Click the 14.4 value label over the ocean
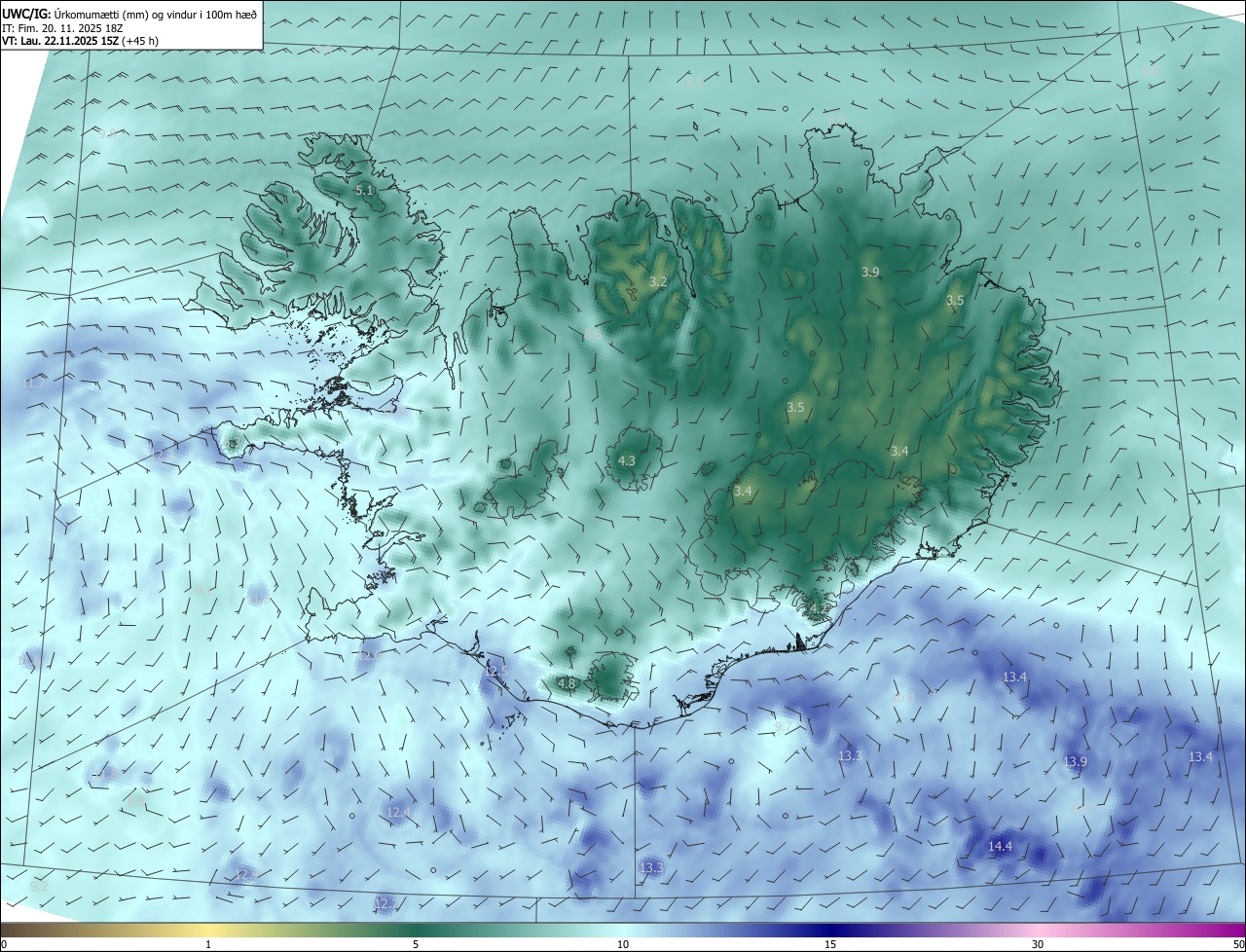Screen dimensions: 1246x952 (x=1000, y=847)
